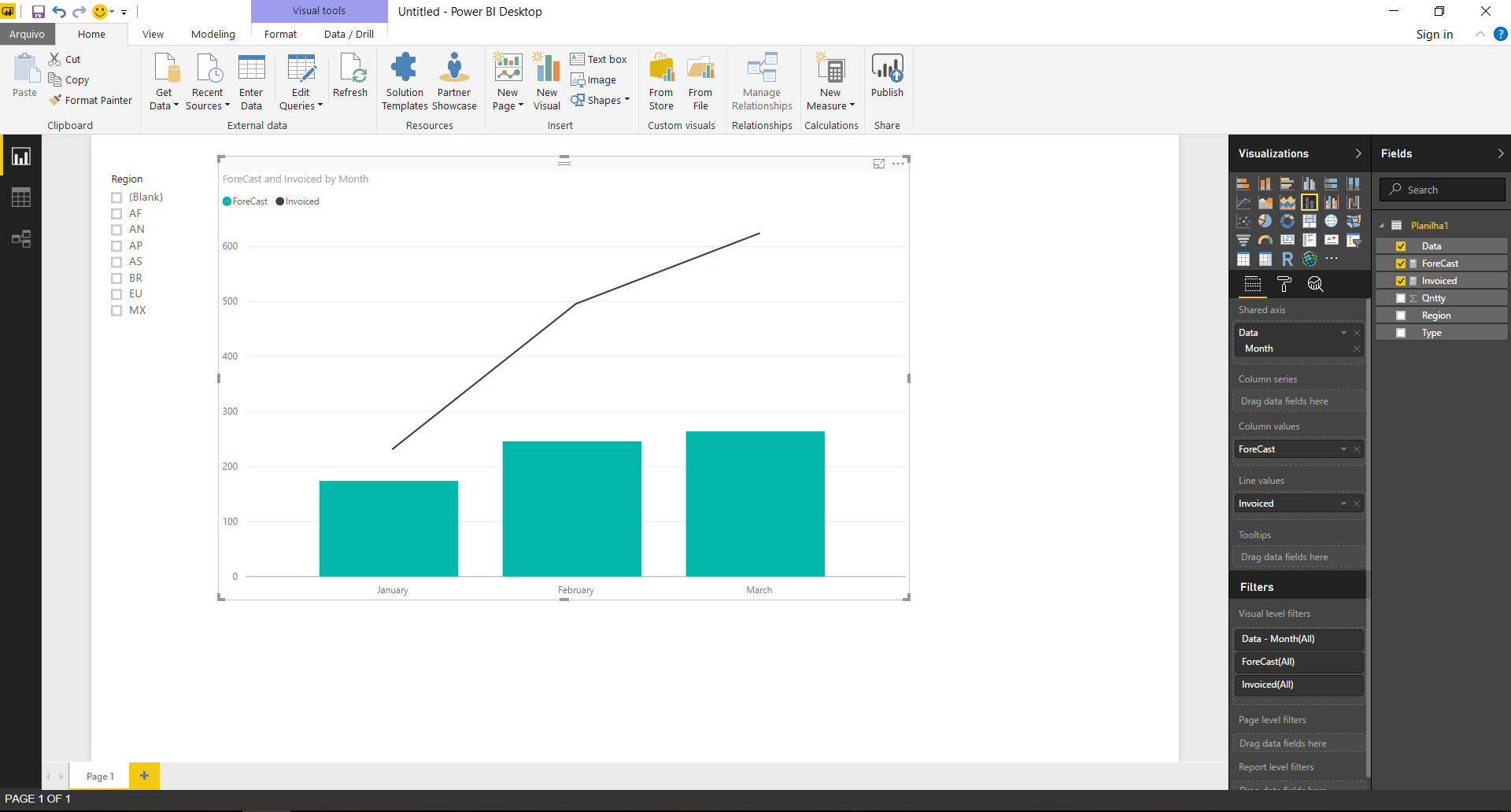1511x812 pixels.
Task: Select the stacked bar chart visualization
Action: (1243, 183)
